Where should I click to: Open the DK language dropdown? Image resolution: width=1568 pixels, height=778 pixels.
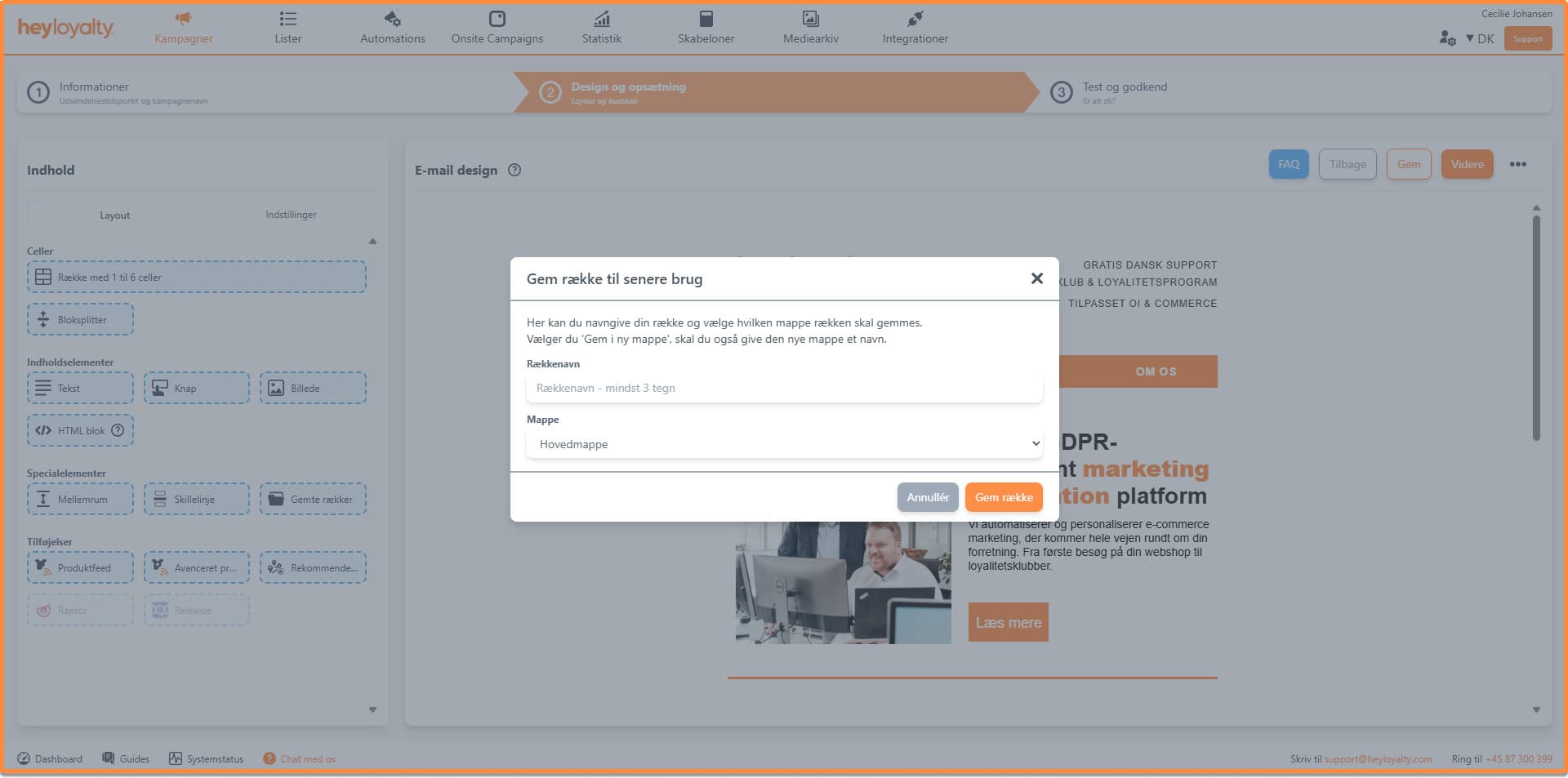(x=1480, y=38)
